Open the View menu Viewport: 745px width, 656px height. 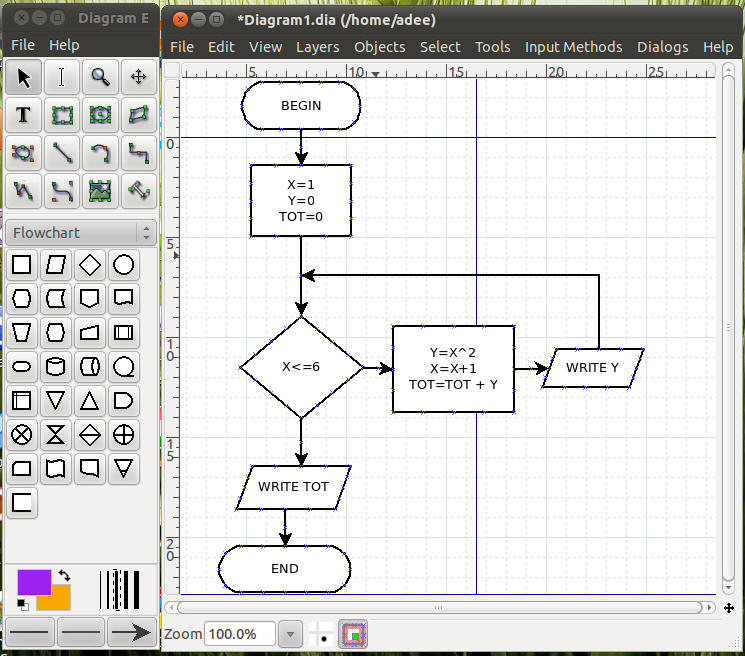click(x=266, y=47)
